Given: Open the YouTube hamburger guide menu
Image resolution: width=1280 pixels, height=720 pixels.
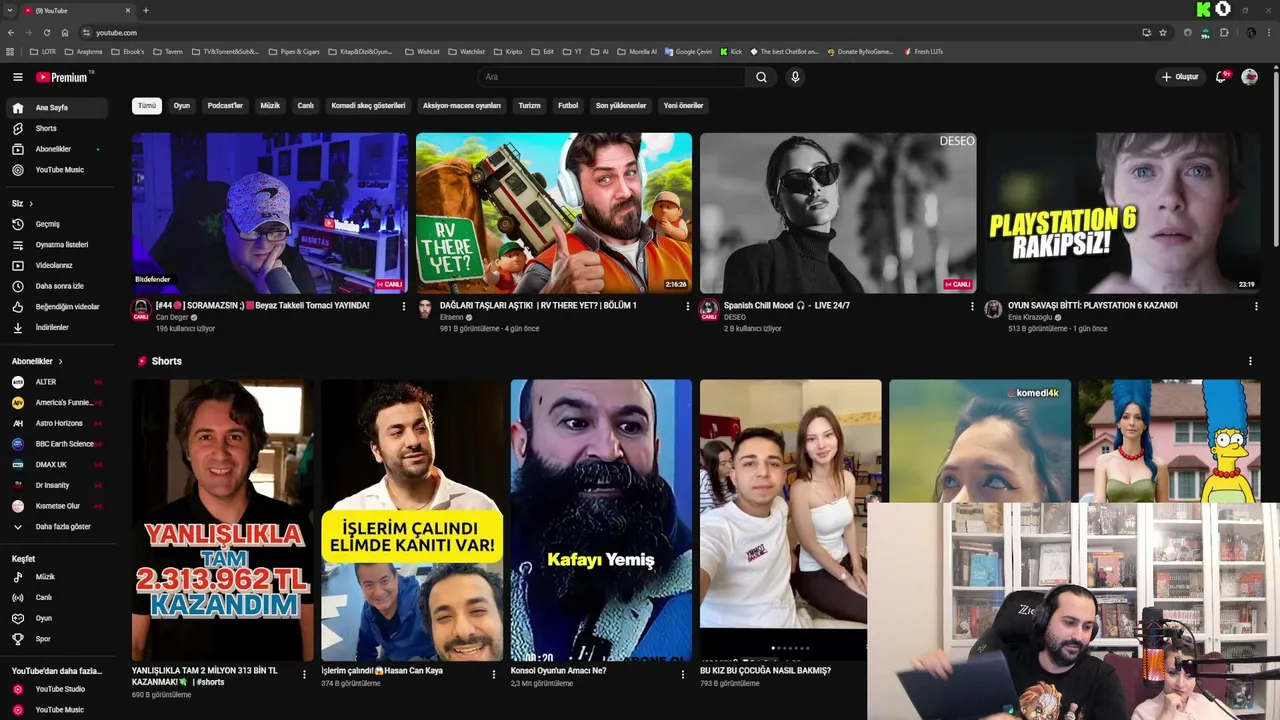Looking at the screenshot, I should point(17,77).
